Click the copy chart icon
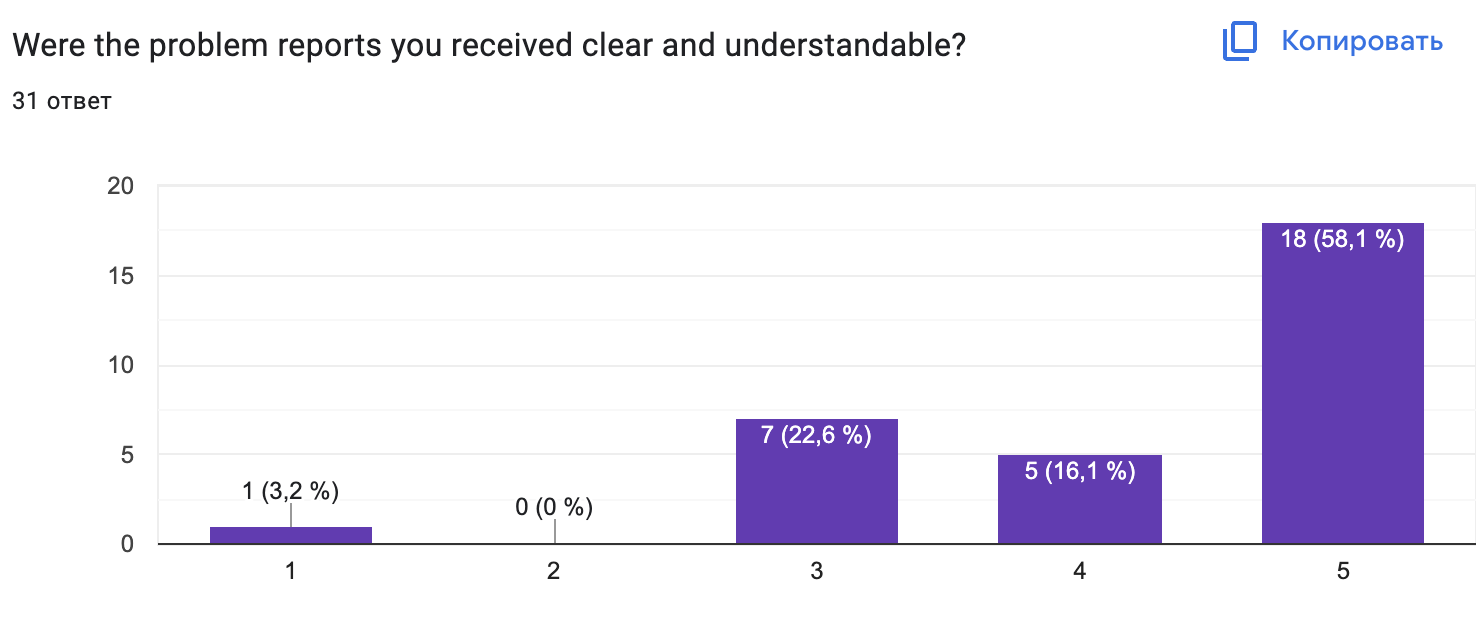 [x=1239, y=41]
